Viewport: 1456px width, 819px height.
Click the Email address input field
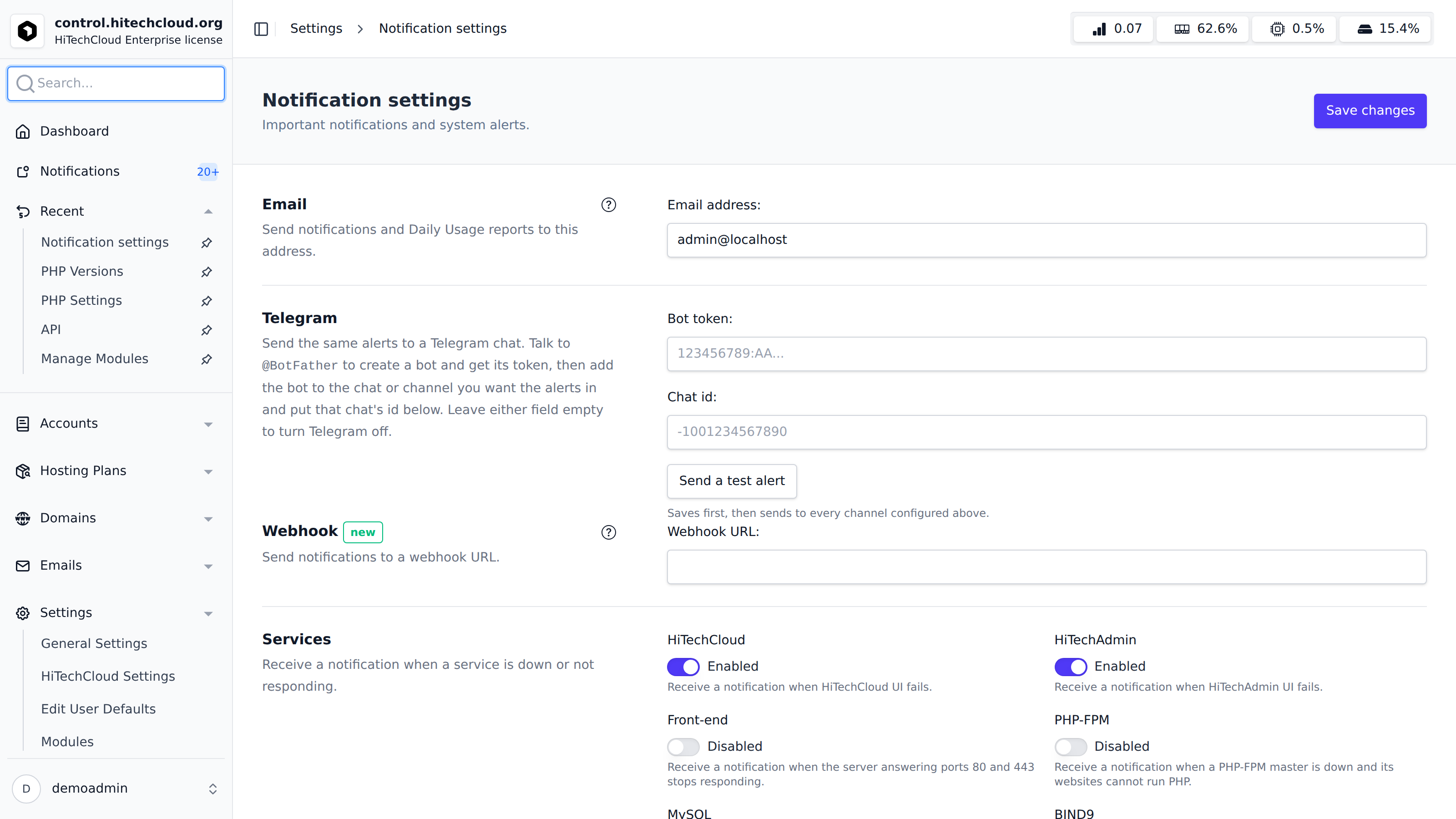pos(1046,240)
